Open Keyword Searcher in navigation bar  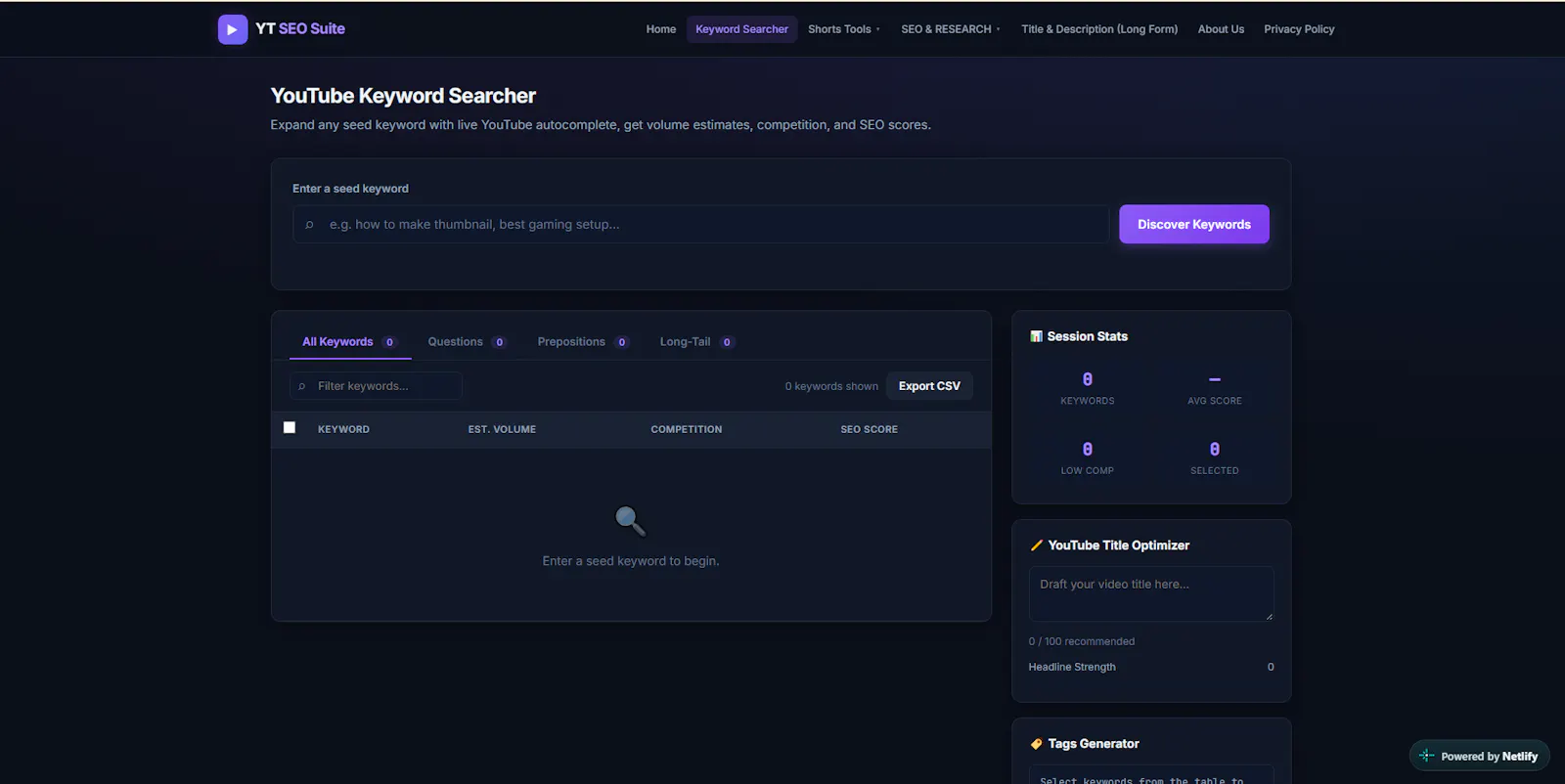(x=741, y=29)
